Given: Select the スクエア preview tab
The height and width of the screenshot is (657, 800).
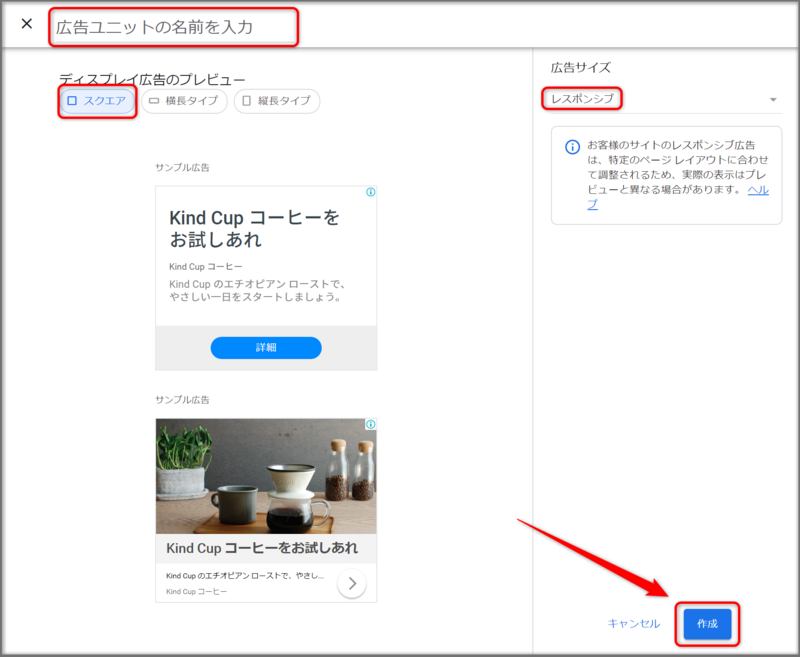Looking at the screenshot, I should (97, 101).
